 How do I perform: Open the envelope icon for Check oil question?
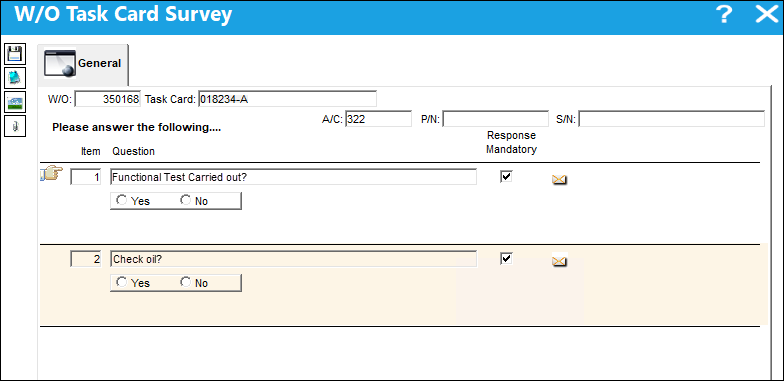559,262
